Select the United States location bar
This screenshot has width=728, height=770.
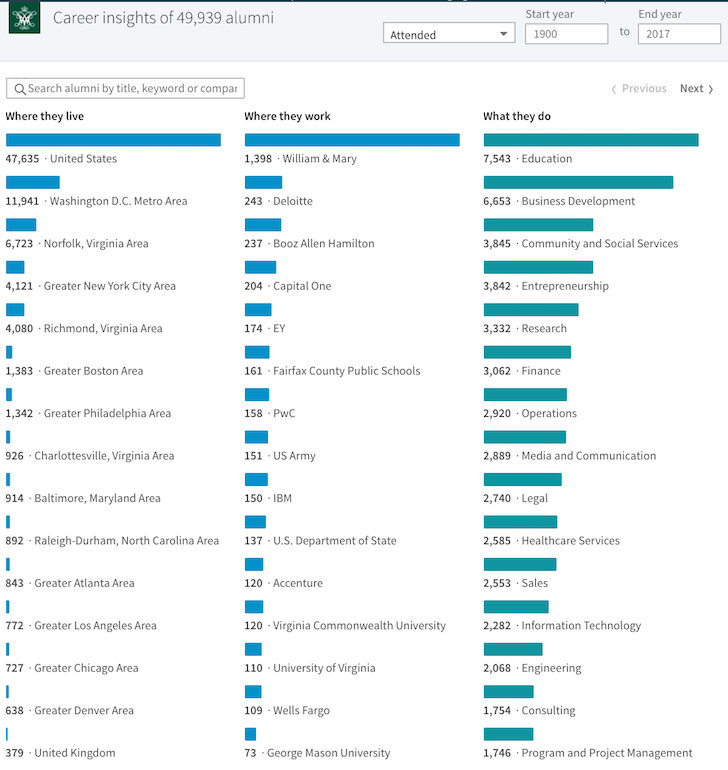click(113, 139)
